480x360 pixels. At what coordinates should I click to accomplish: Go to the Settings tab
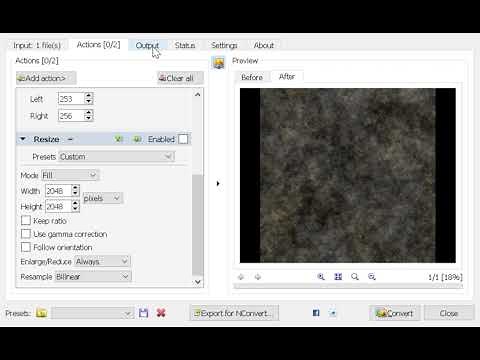[224, 45]
